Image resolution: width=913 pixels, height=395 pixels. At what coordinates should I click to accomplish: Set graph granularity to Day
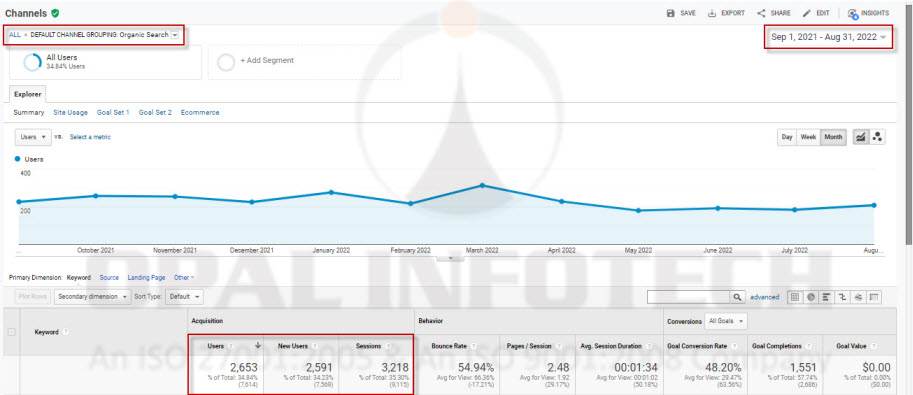coord(787,137)
